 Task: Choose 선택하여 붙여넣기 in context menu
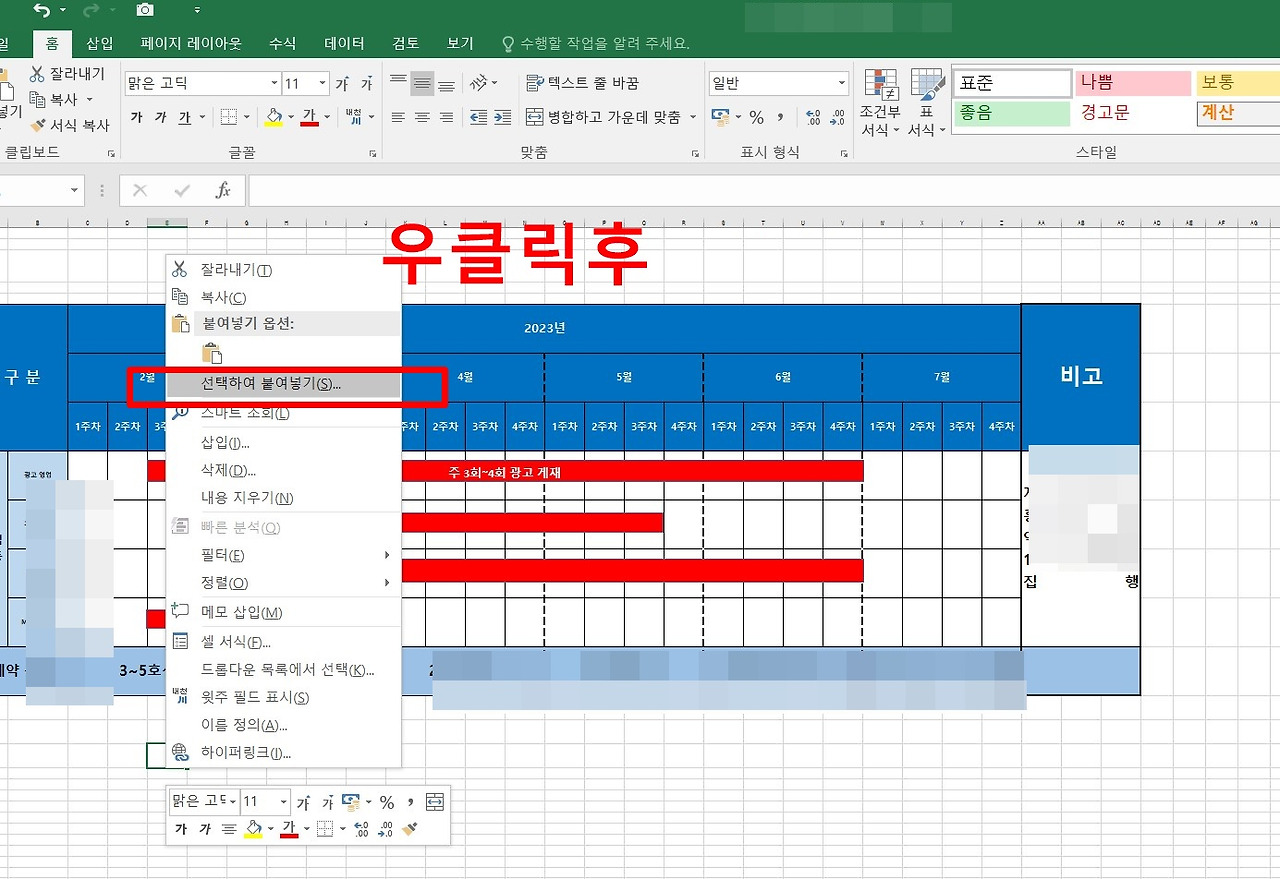point(285,384)
